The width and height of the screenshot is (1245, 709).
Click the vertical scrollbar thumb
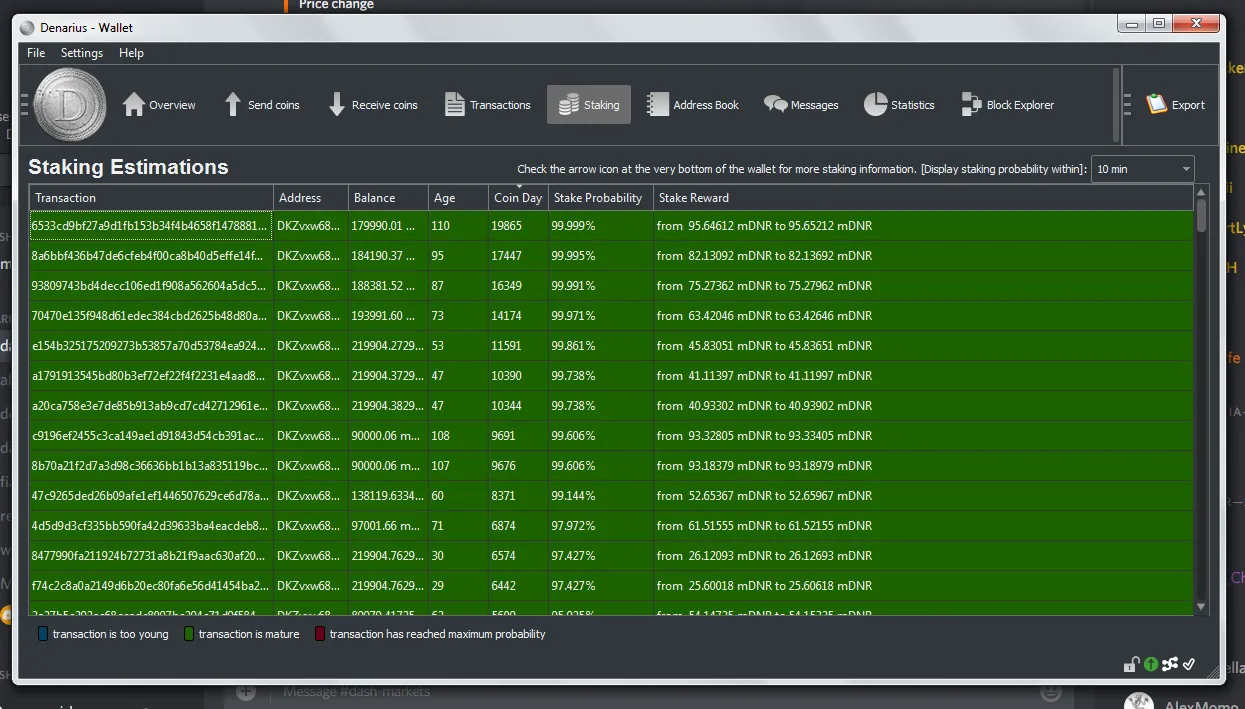tap(1202, 215)
